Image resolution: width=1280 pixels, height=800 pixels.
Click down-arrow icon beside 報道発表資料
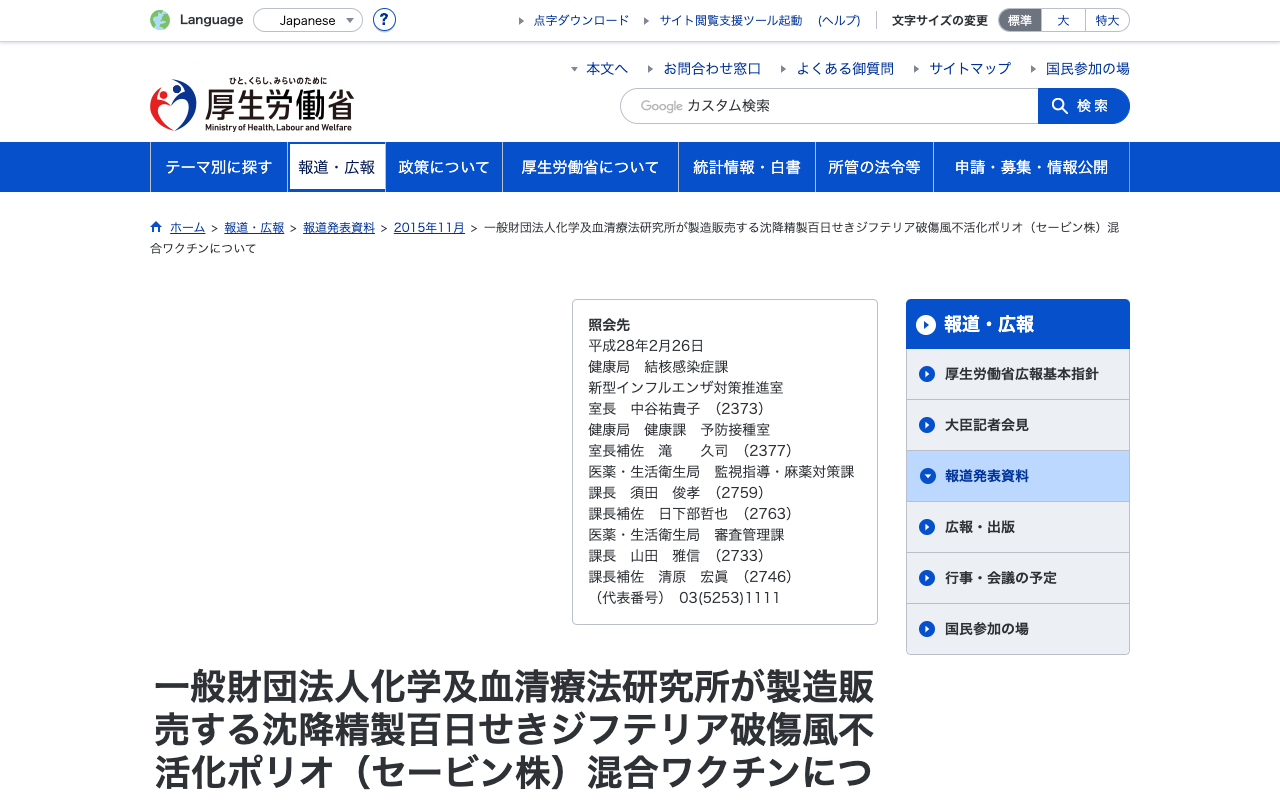click(927, 476)
